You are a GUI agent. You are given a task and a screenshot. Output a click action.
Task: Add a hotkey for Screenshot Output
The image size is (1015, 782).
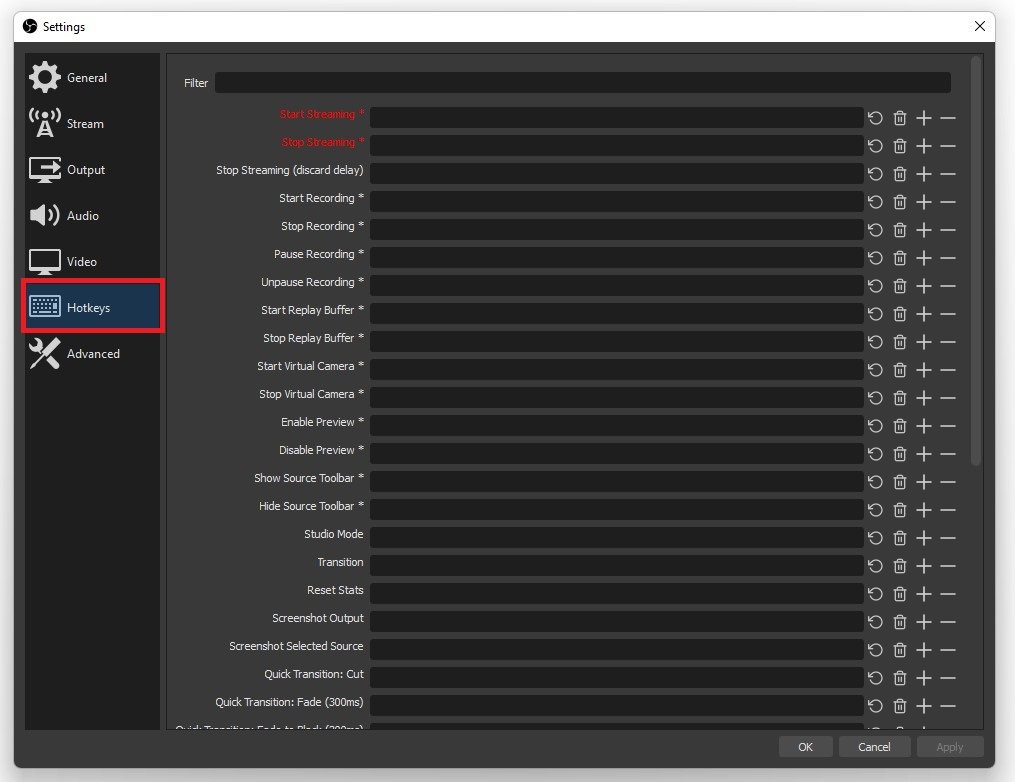[924, 622]
